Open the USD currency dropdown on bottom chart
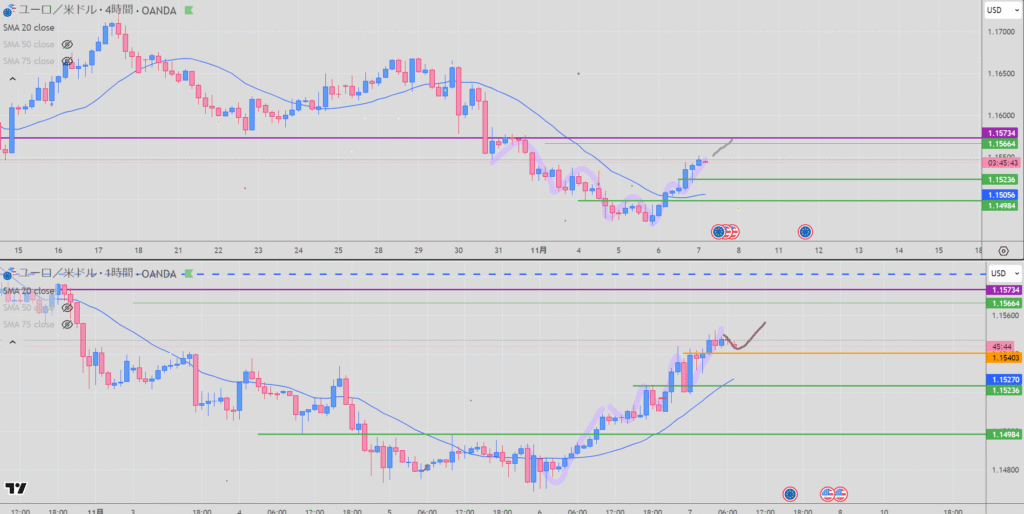 [996, 273]
